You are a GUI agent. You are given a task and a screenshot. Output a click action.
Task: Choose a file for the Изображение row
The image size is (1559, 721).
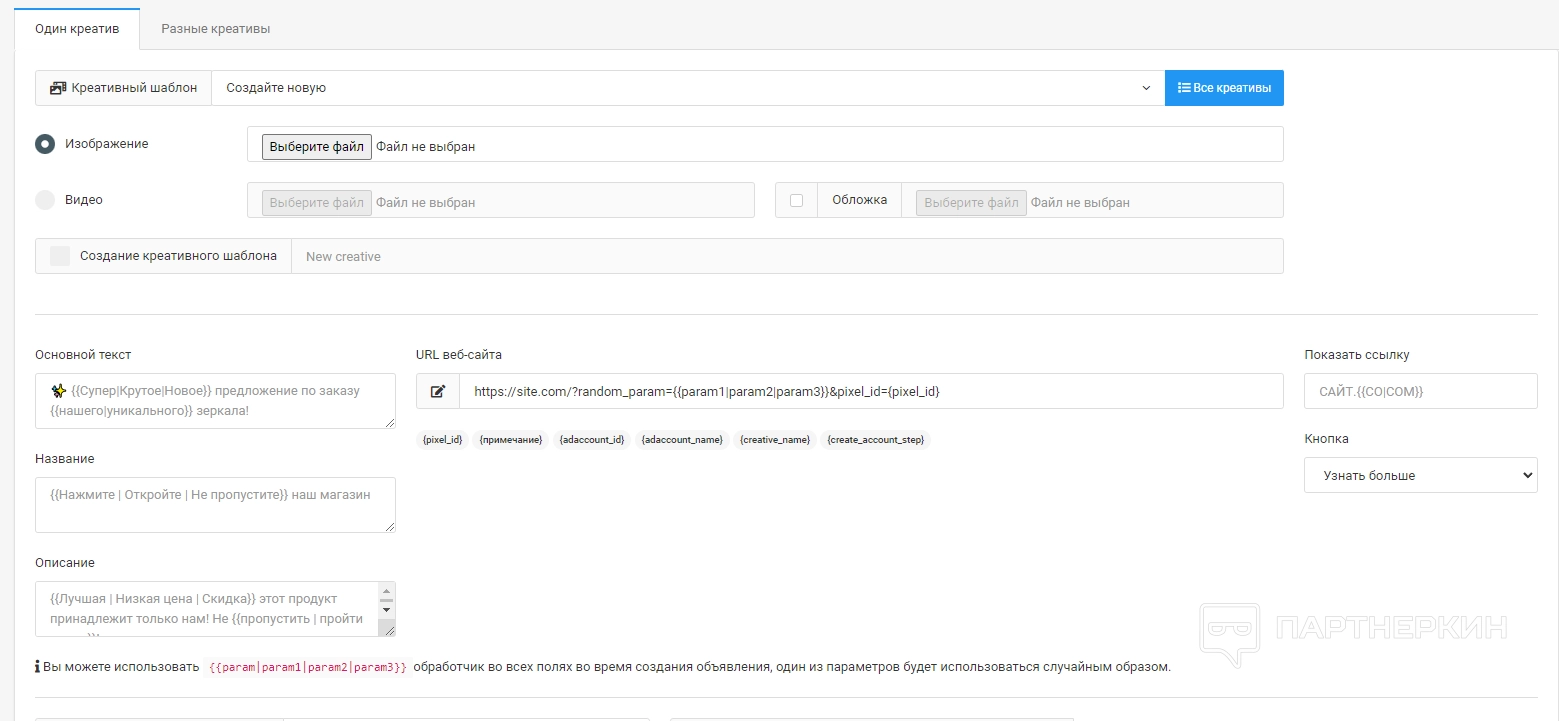click(x=316, y=147)
